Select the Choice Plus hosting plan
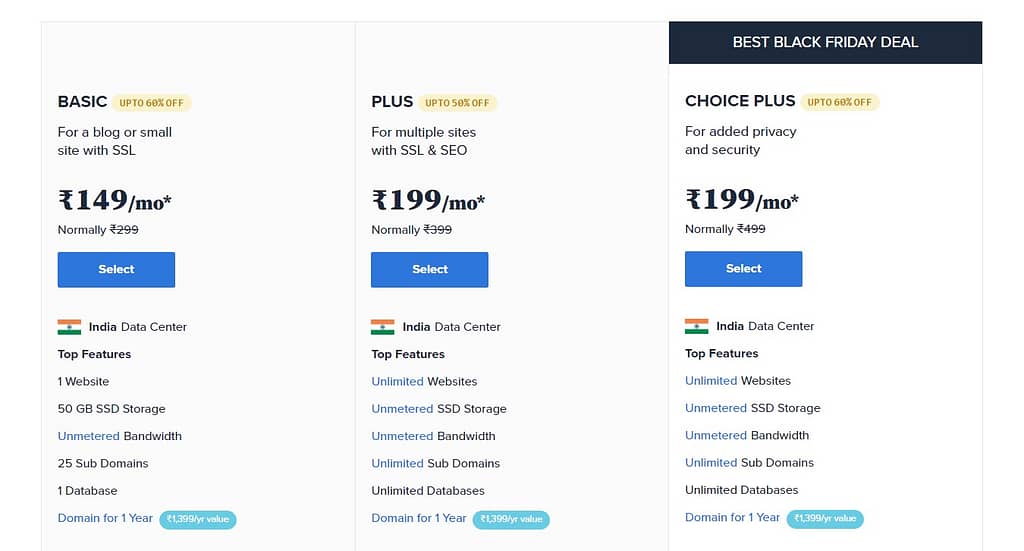 [744, 269]
